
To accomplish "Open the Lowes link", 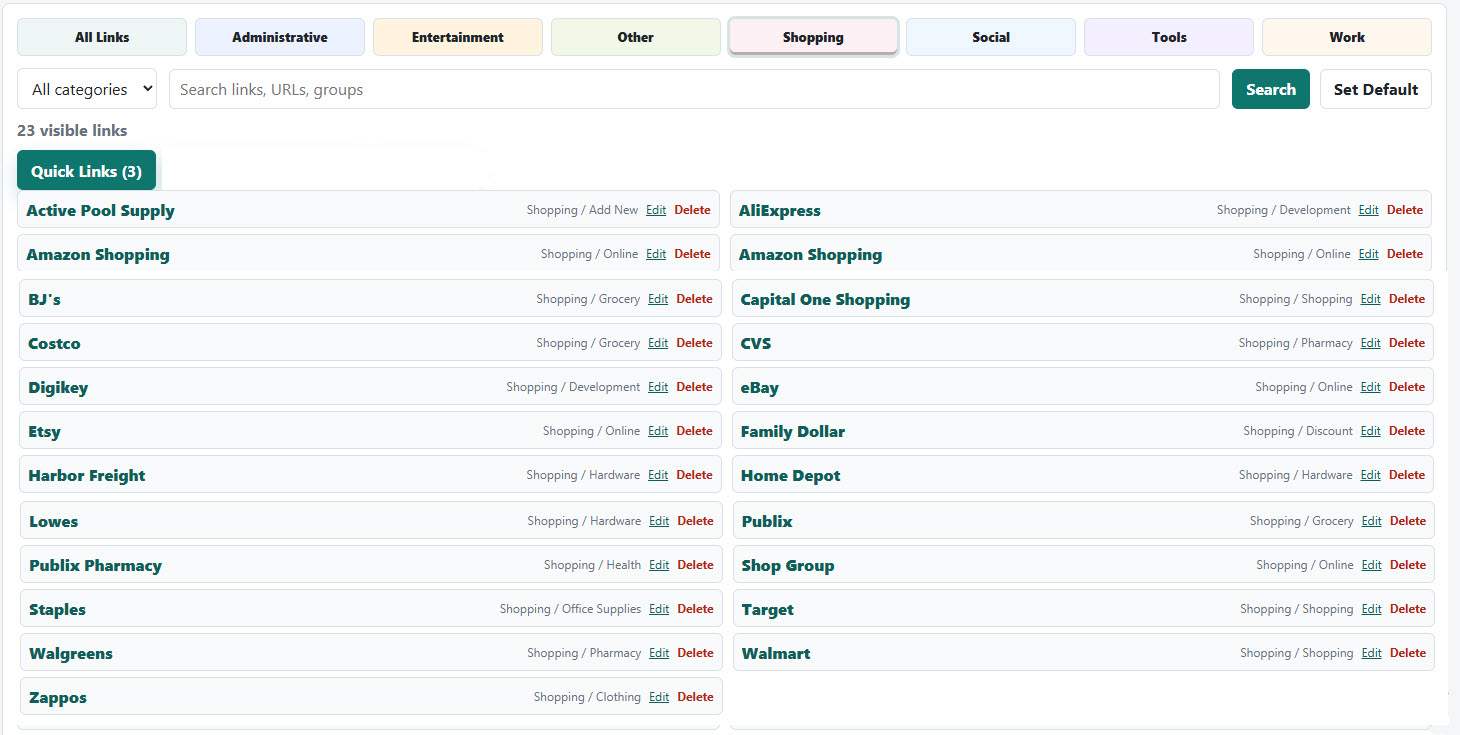I will [x=53, y=521].
